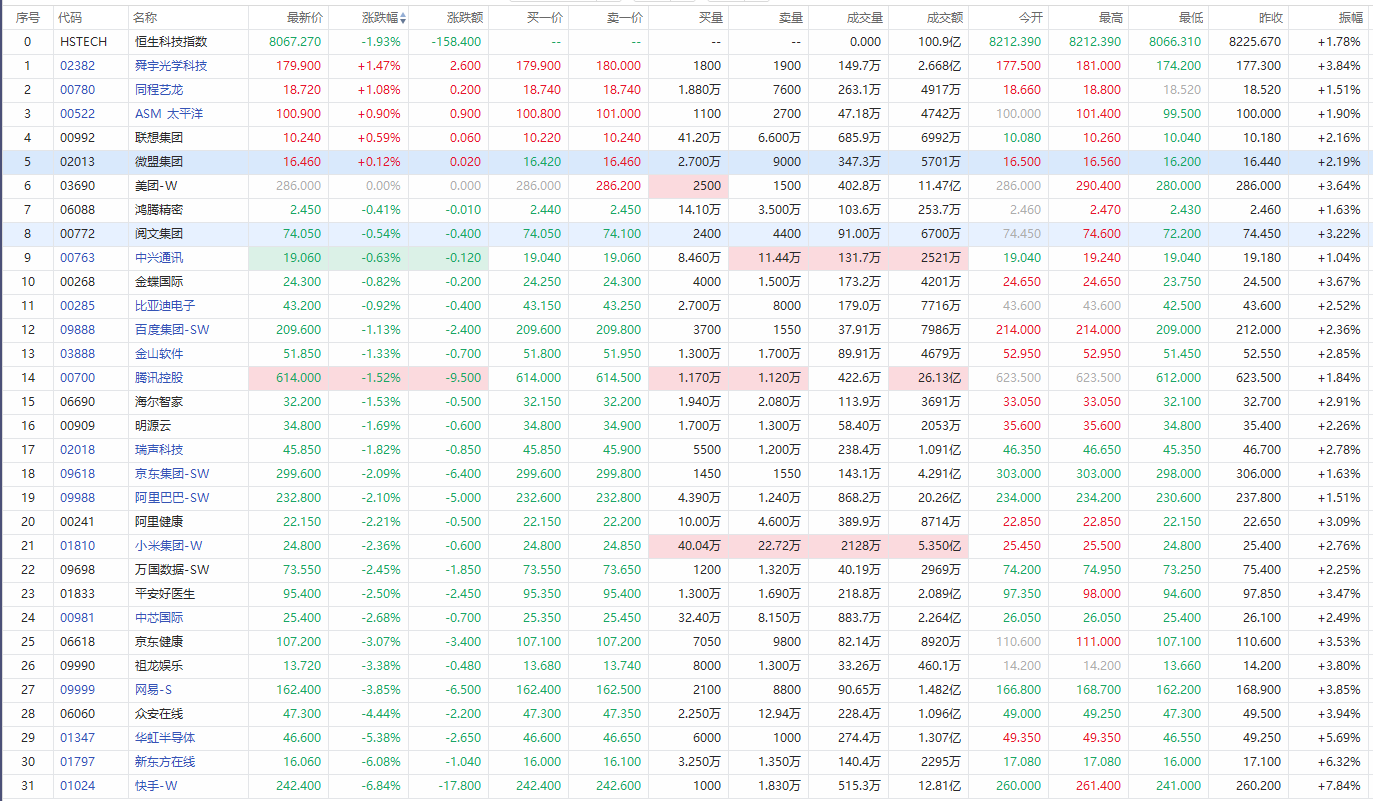This screenshot has width=1373, height=801.
Task: Click the 名称 column header
Action: [145, 18]
